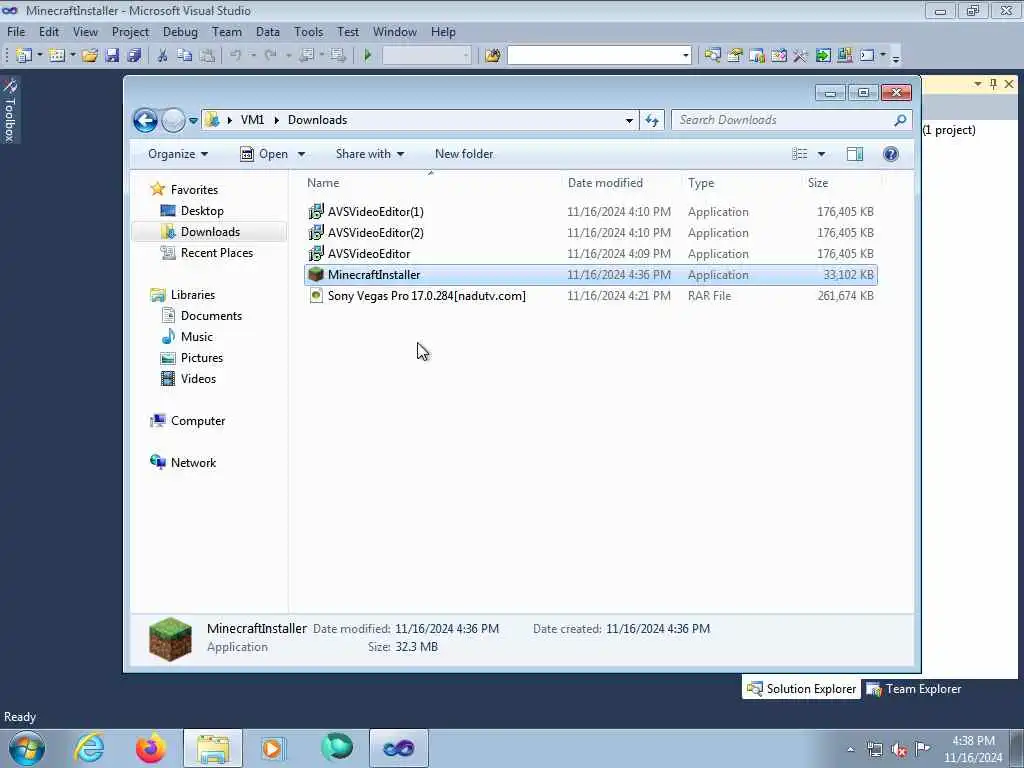Click search magnifier icon in Search Downloads
This screenshot has height=768, width=1024.
(900, 120)
